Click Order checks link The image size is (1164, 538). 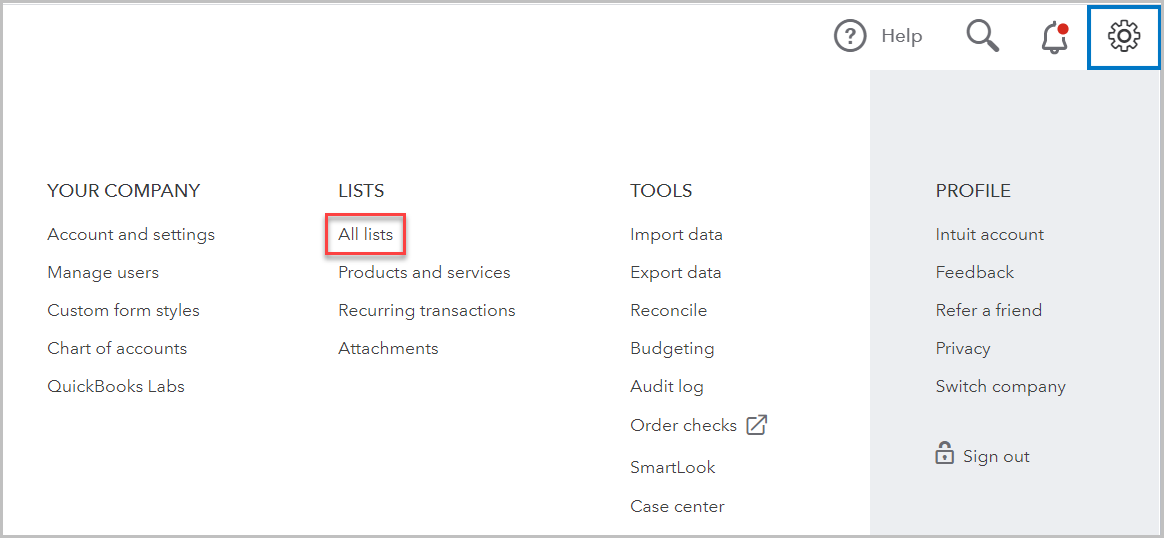pyautogui.click(x=683, y=425)
